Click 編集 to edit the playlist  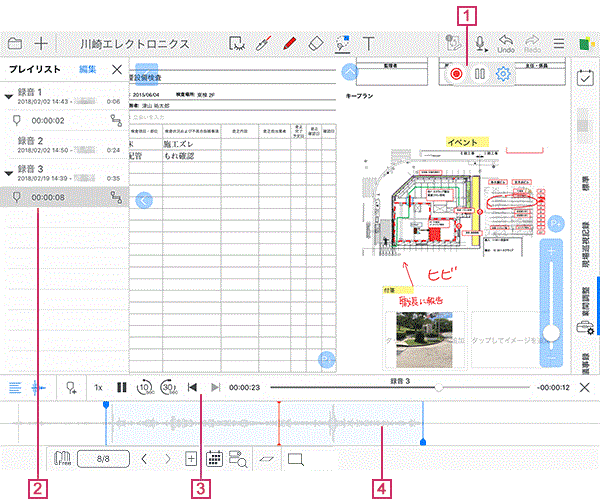coord(88,69)
